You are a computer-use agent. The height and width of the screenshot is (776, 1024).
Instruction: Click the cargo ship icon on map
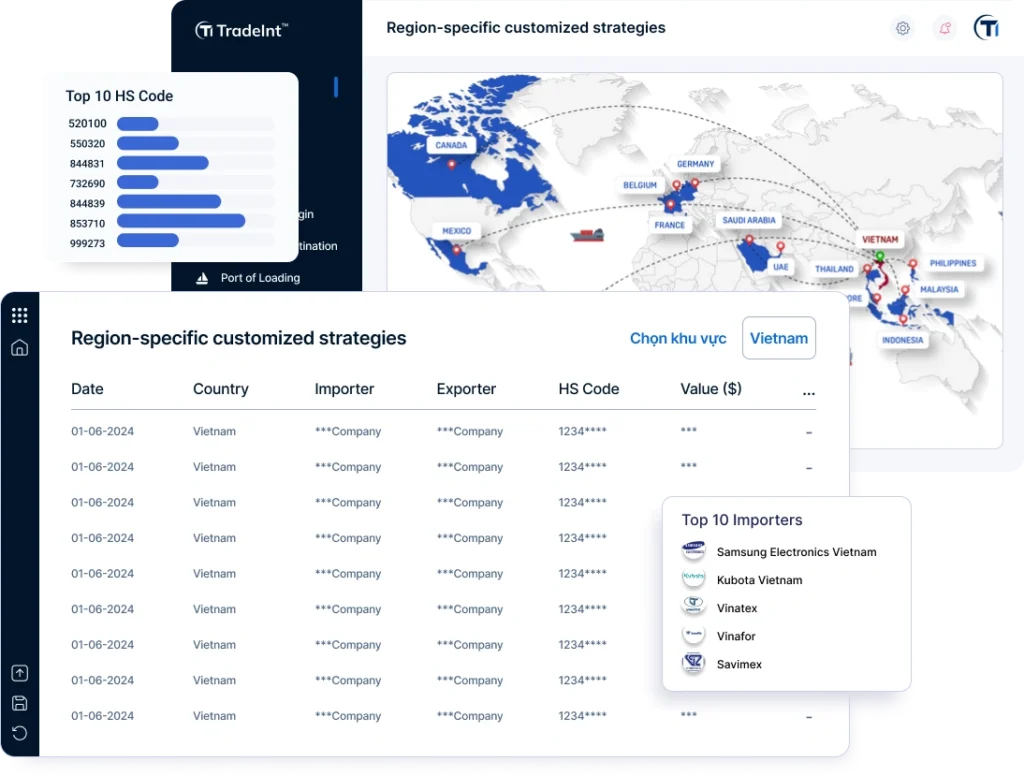pyautogui.click(x=587, y=234)
